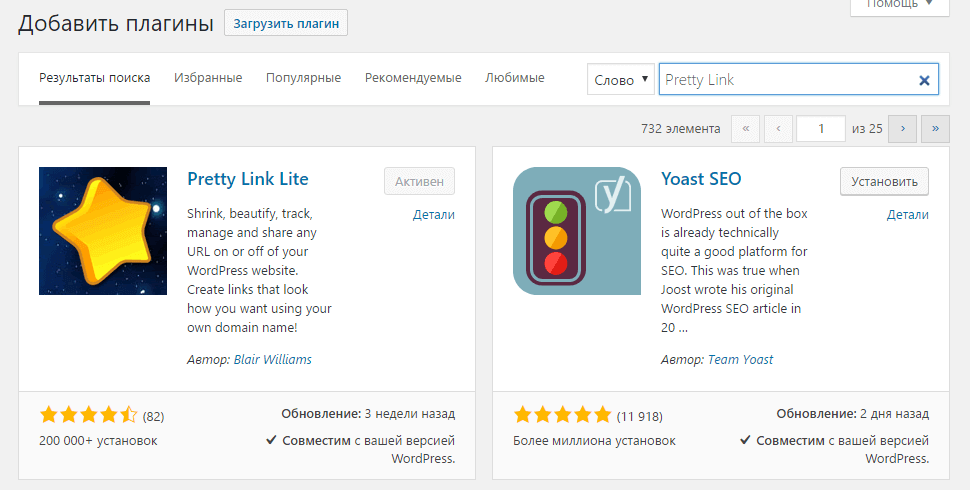Open author Blair Williams link
The image size is (970, 490).
(x=273, y=359)
